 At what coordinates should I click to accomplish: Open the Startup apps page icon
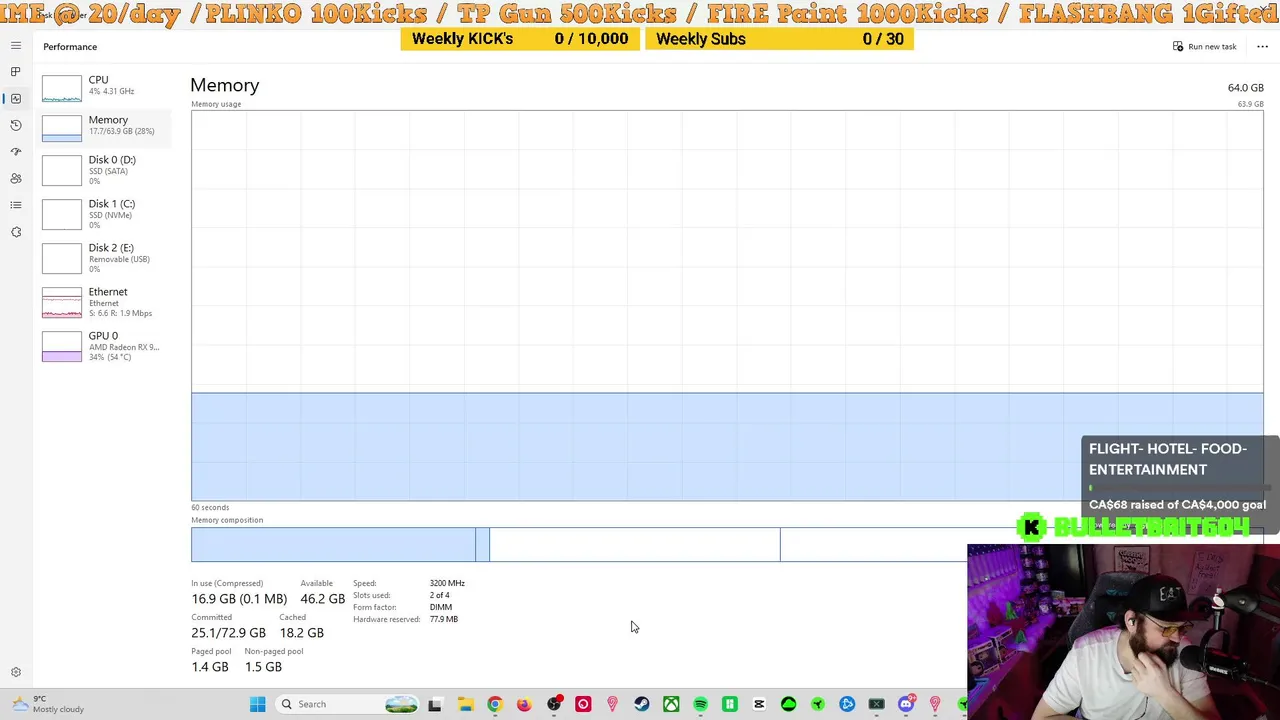(x=16, y=152)
